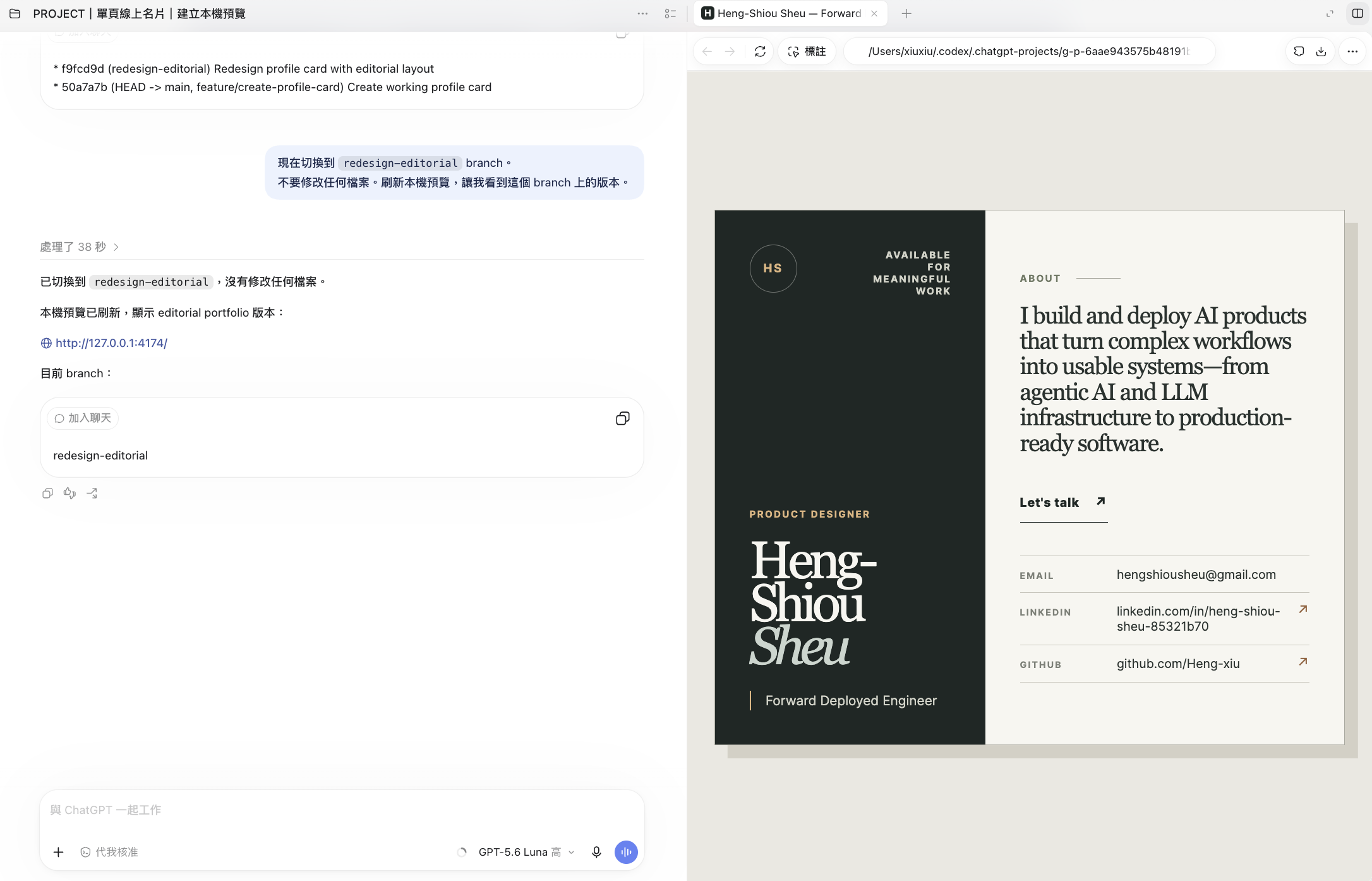Download the preview via download icon
This screenshot has width=1372, height=881.
pos(1321,51)
